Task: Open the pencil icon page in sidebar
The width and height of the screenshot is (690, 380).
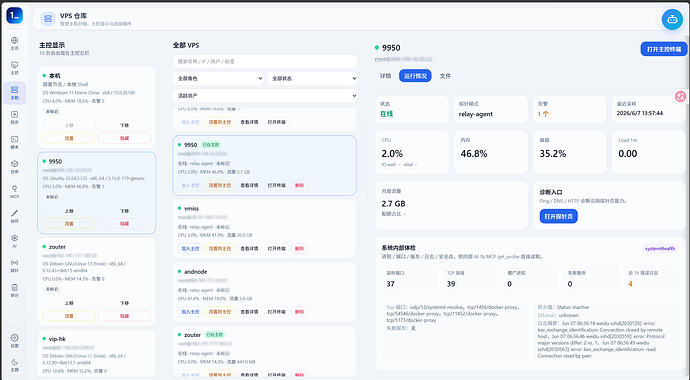Action: click(15, 216)
